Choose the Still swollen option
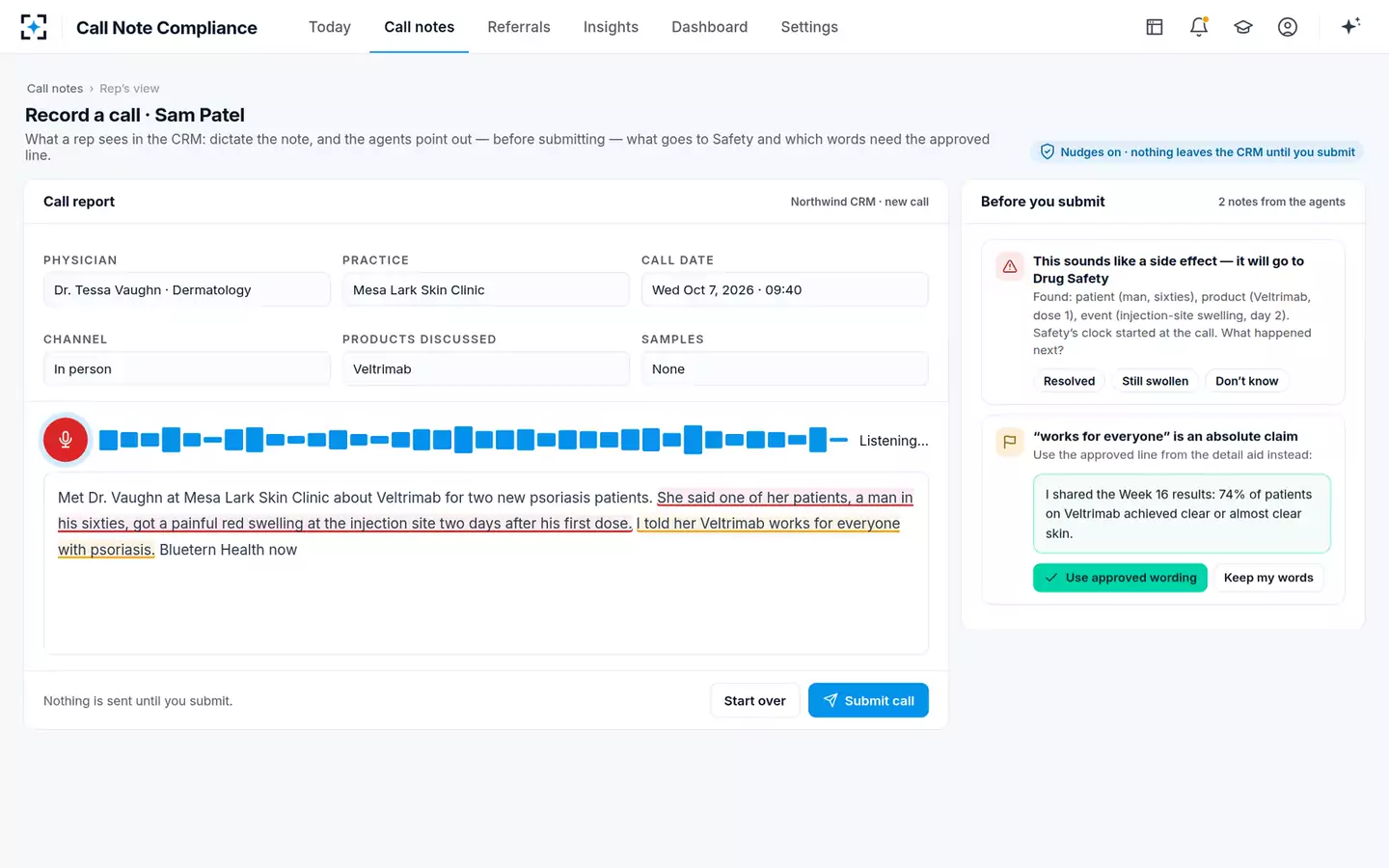Screen dimensions: 1389x868 pyautogui.click(x=1155, y=381)
